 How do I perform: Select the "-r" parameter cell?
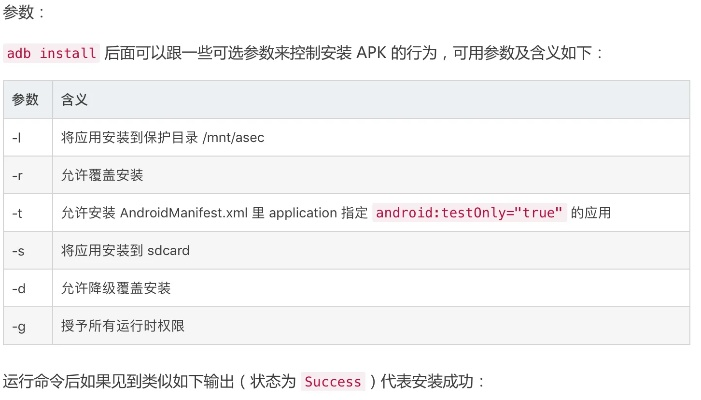coord(18,175)
